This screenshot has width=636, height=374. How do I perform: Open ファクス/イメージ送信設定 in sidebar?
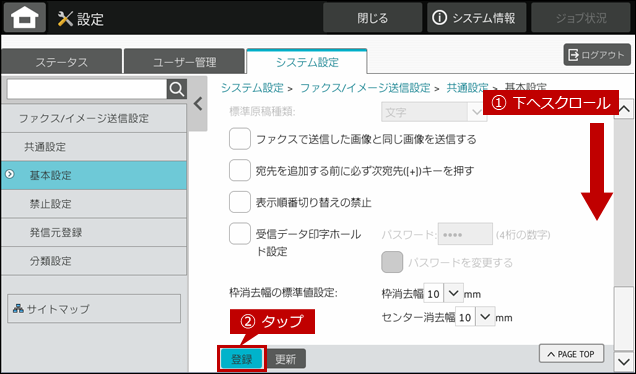tap(94, 118)
